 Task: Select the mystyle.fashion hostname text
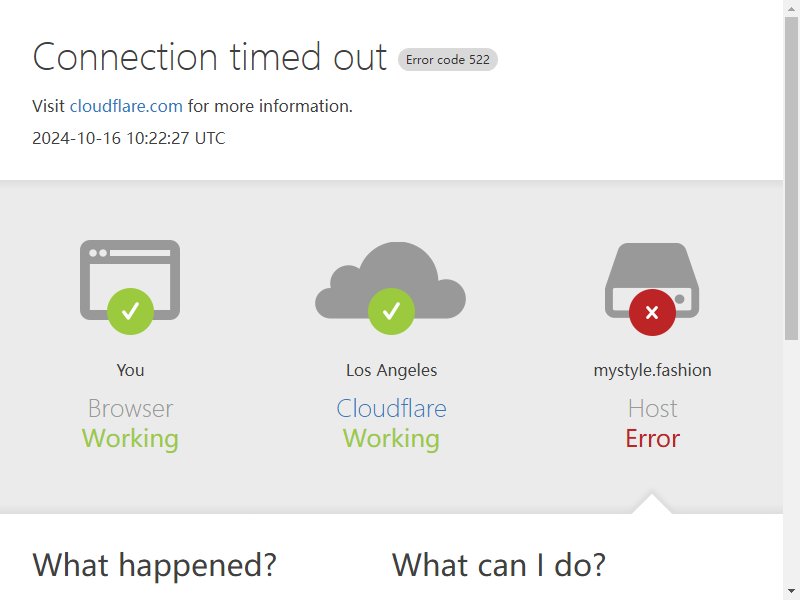click(x=653, y=370)
